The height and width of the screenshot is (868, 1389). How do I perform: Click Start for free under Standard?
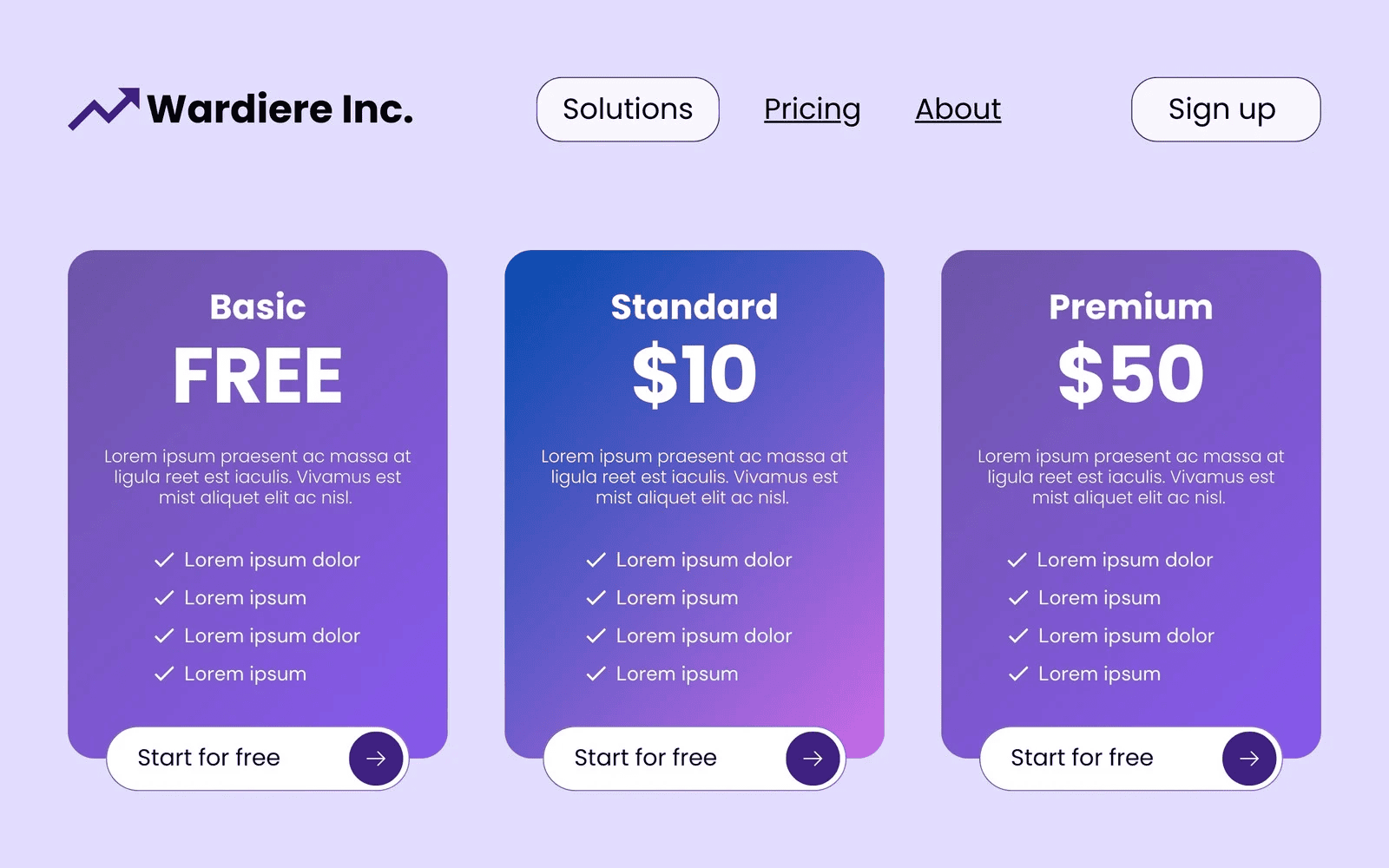(646, 758)
